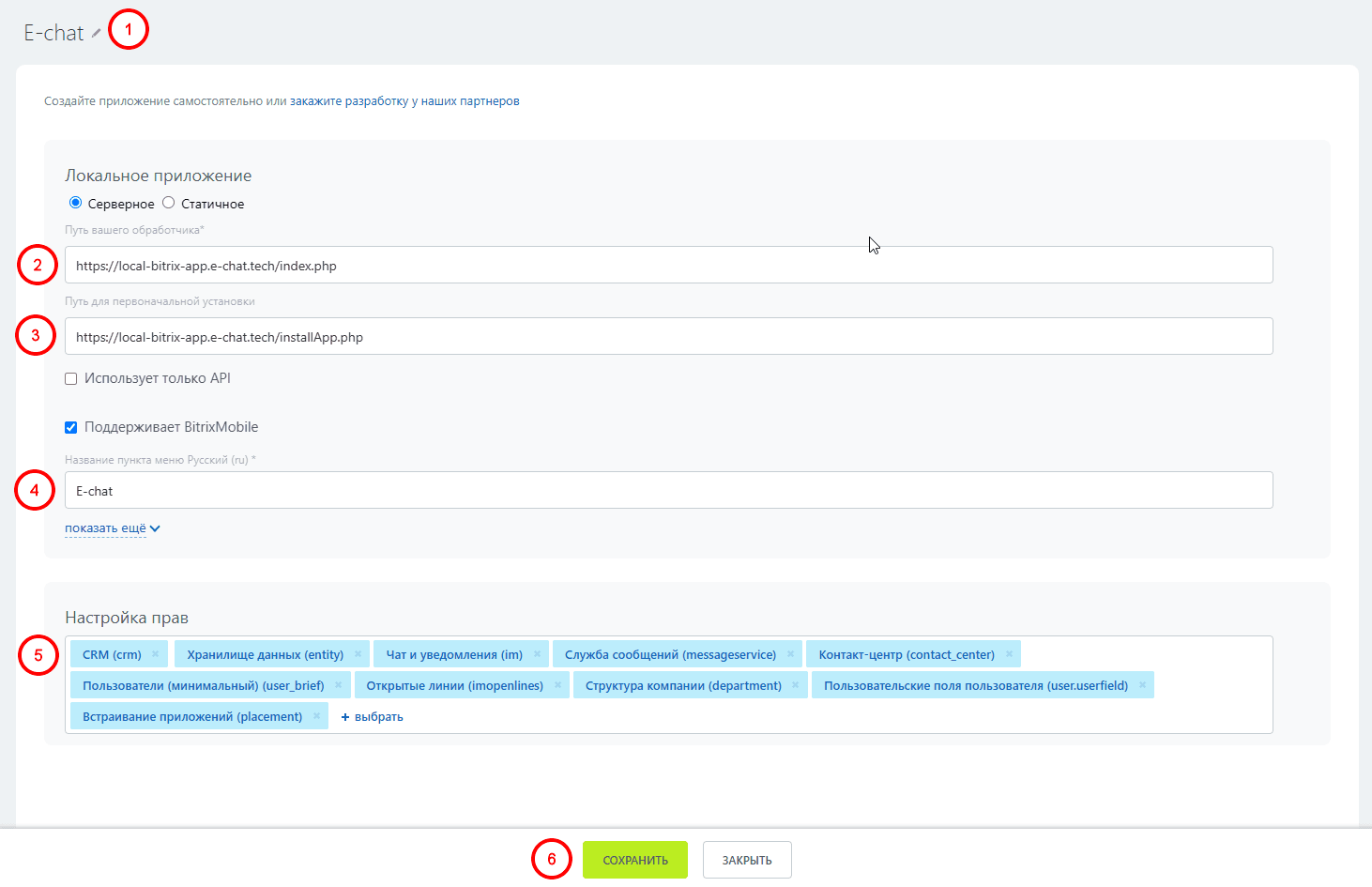This screenshot has height=887, width=1372.
Task: Enable the Использует только API checkbox
Action: tap(70, 379)
